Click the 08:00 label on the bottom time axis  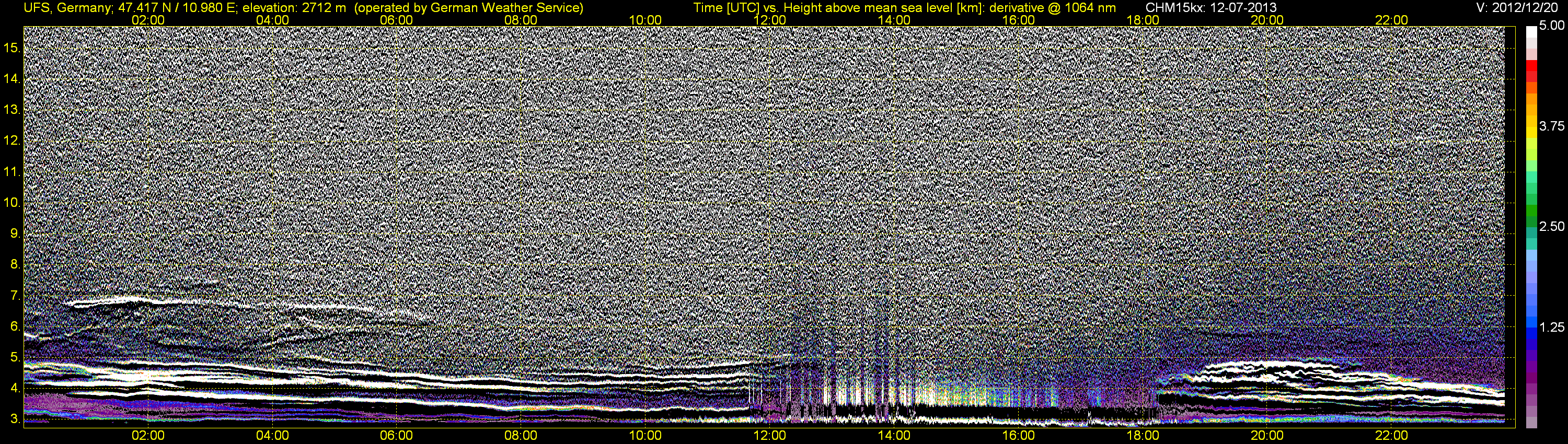521,436
